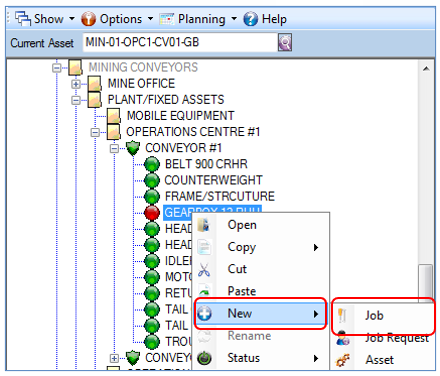The height and width of the screenshot is (376, 440).
Task: Click the green power icon next to Status
Action: pos(204,358)
